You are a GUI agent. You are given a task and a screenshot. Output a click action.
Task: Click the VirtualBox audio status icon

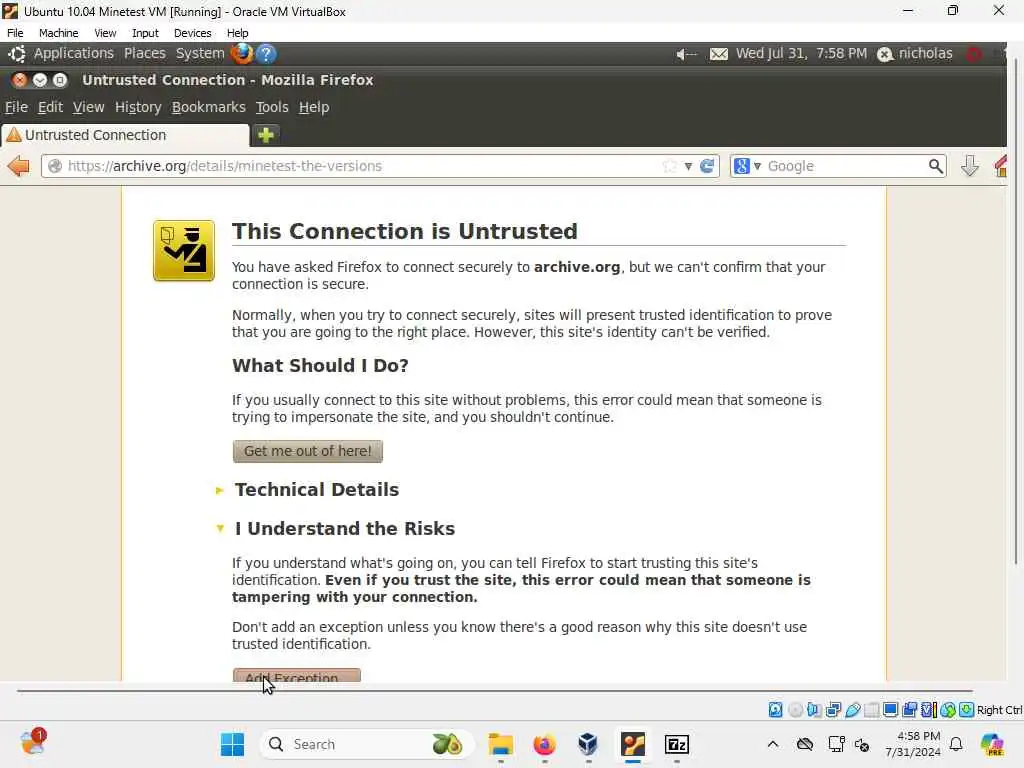[x=814, y=710]
